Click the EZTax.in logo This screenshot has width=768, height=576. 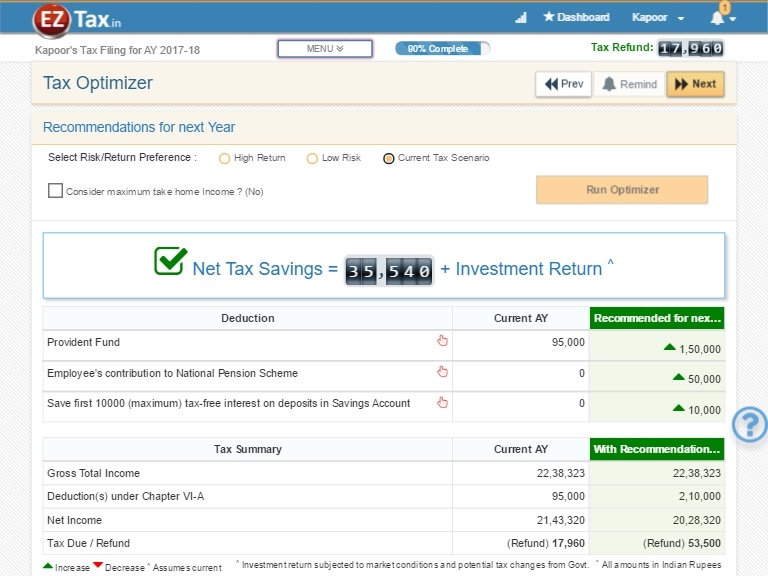click(x=77, y=20)
